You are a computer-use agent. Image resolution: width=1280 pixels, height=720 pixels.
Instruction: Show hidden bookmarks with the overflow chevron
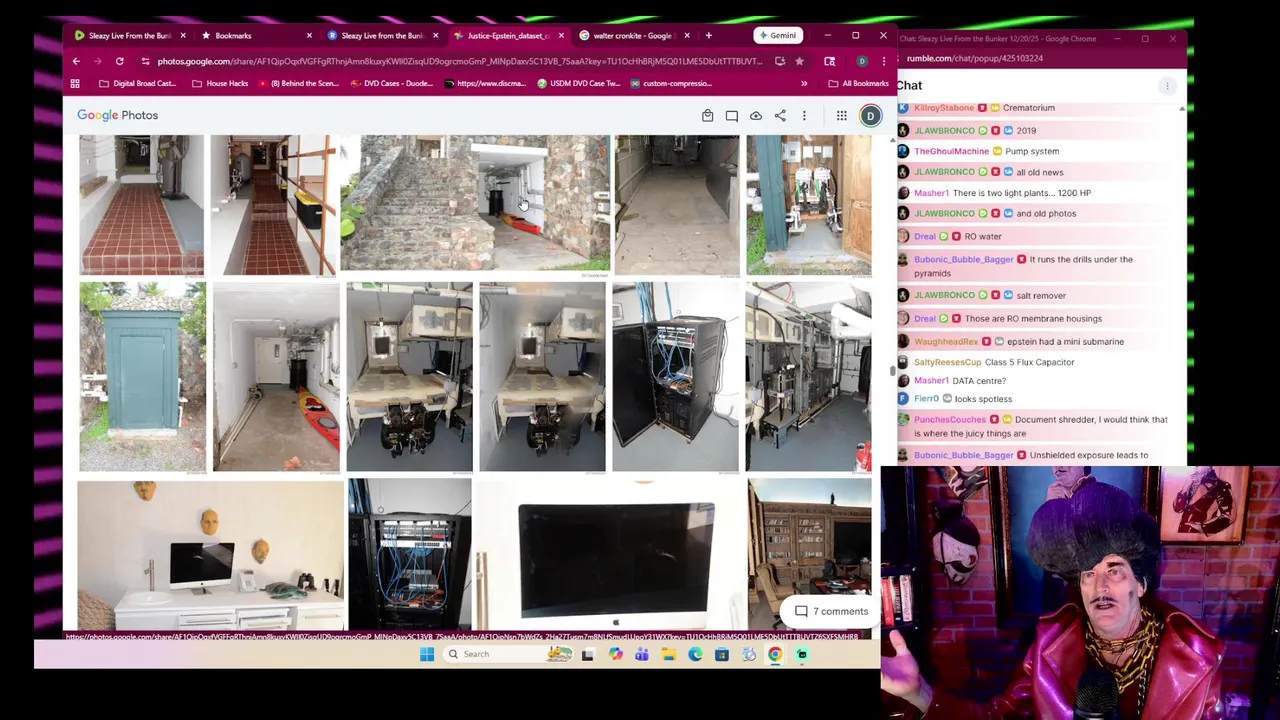(804, 84)
